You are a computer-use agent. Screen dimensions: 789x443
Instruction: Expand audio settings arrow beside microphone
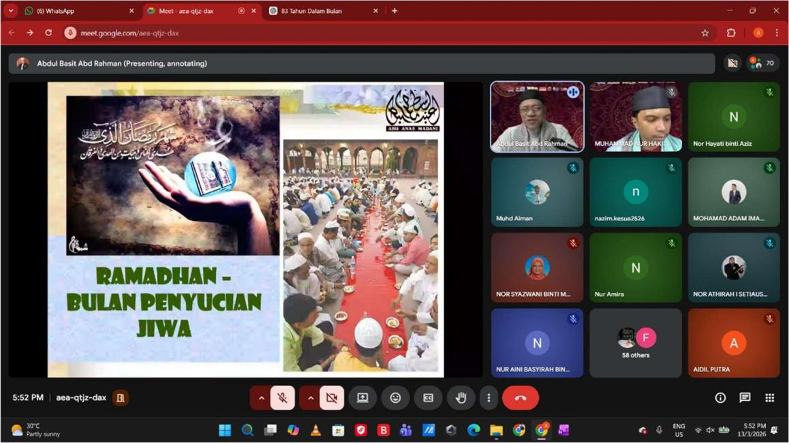point(261,398)
